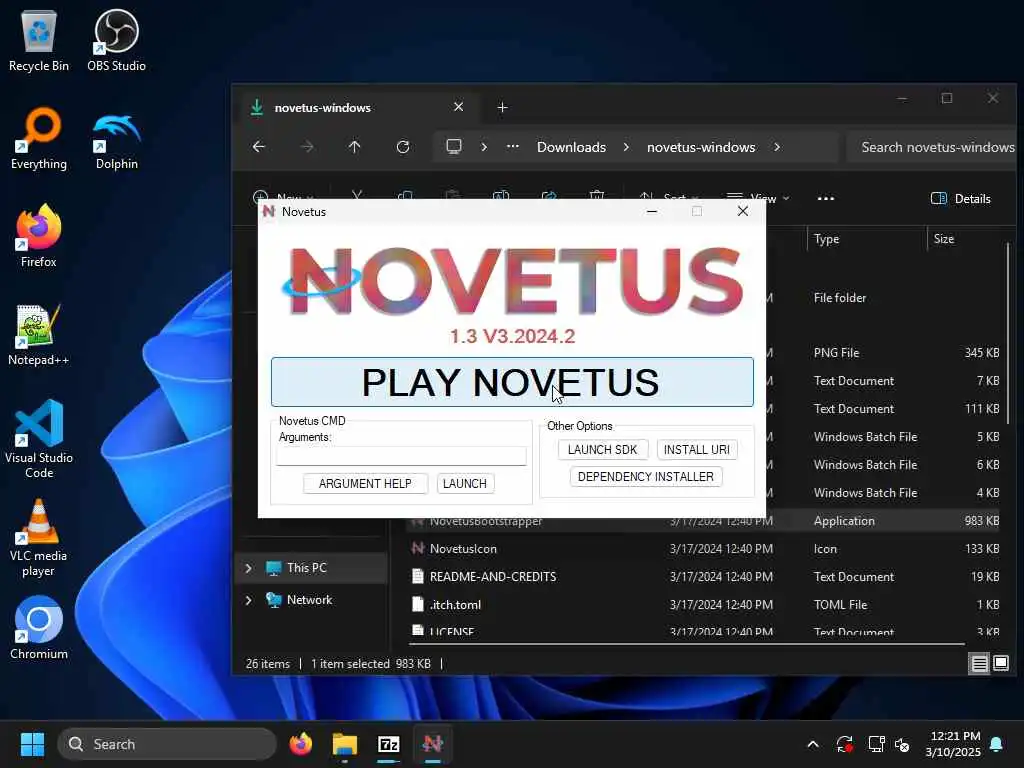The image size is (1024, 768).
Task: Minimize the Novetus launcher window
Action: [652, 212]
